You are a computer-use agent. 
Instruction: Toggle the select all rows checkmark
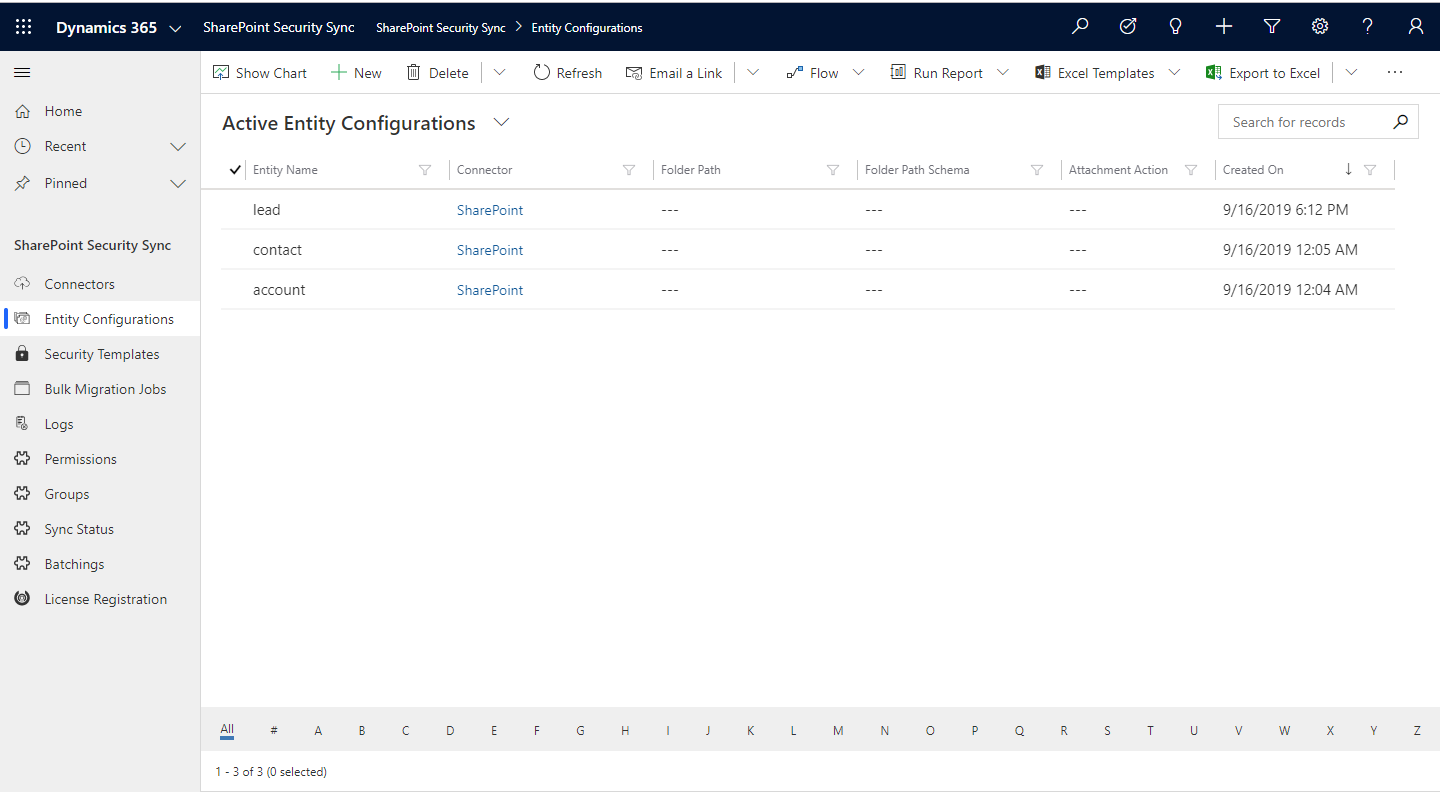pos(235,169)
